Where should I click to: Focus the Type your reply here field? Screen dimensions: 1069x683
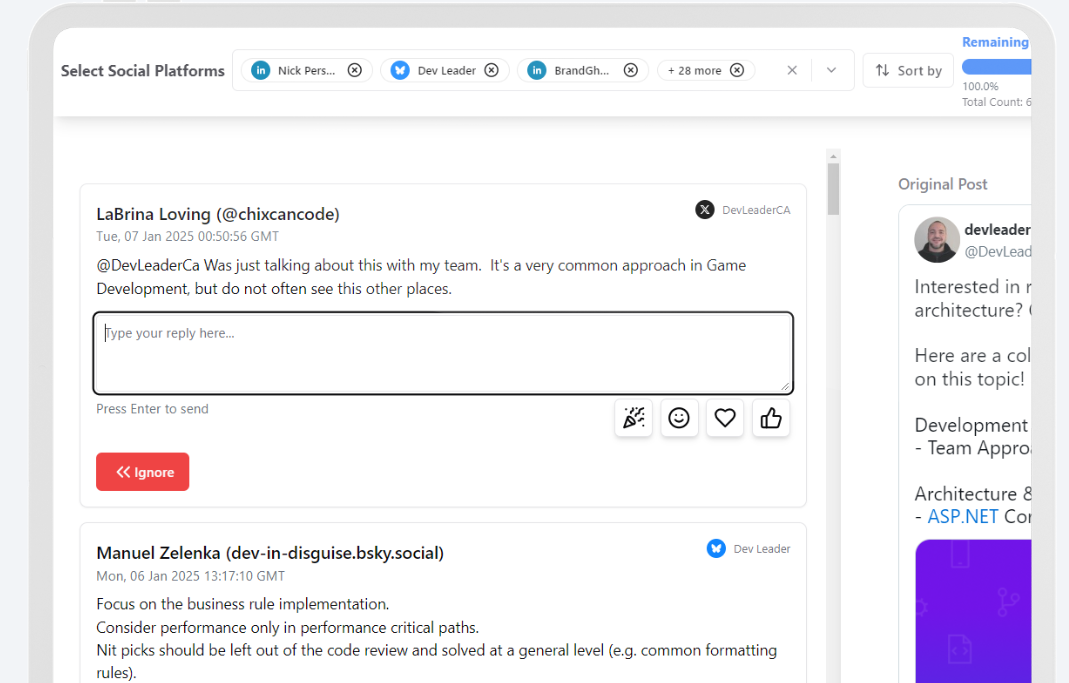point(443,353)
